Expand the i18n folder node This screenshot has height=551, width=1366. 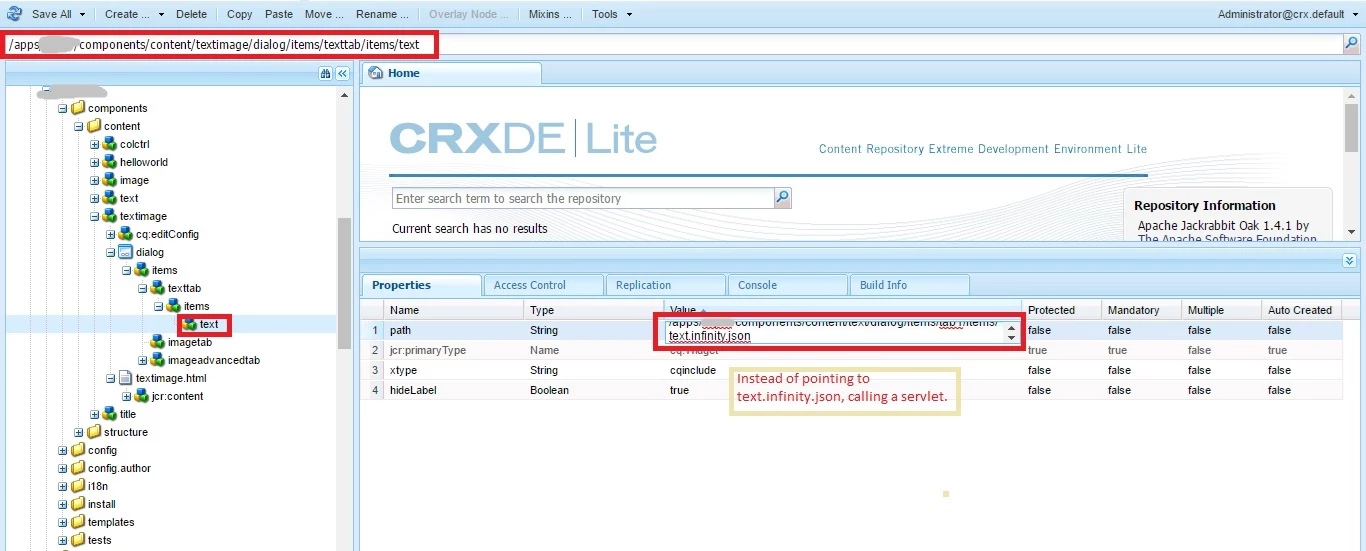point(63,486)
